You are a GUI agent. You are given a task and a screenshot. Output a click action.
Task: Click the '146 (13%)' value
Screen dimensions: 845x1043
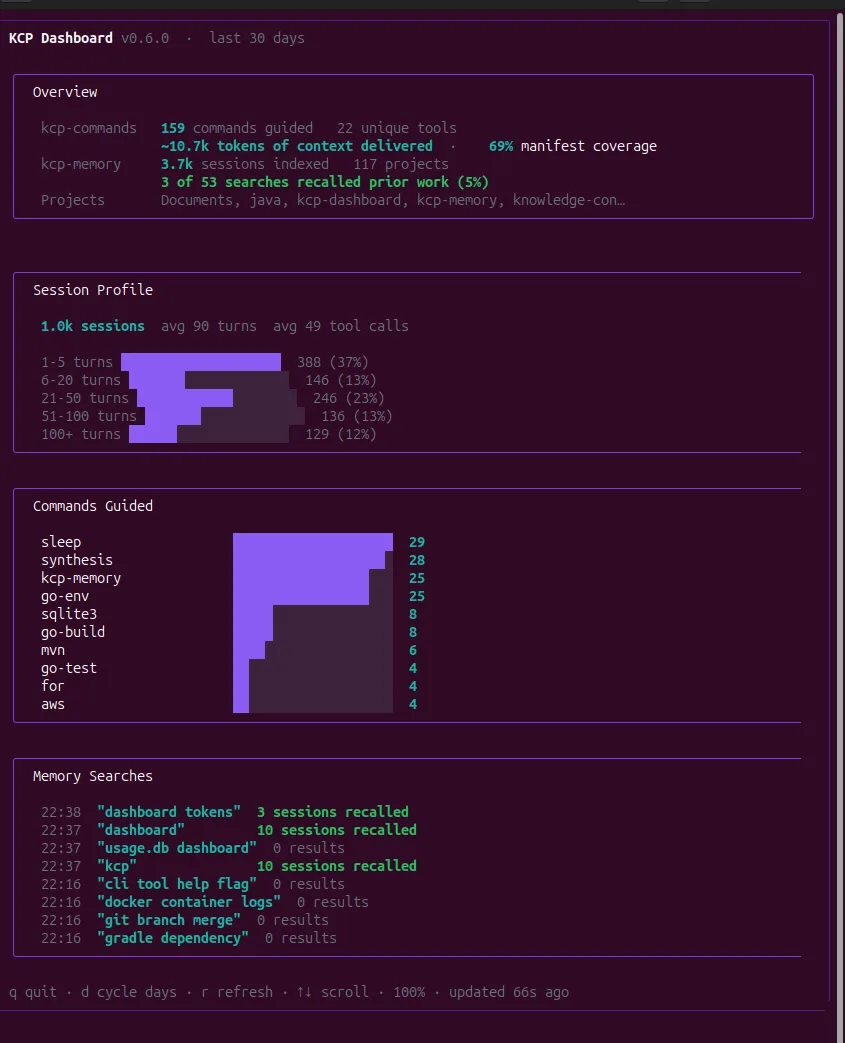click(x=341, y=380)
